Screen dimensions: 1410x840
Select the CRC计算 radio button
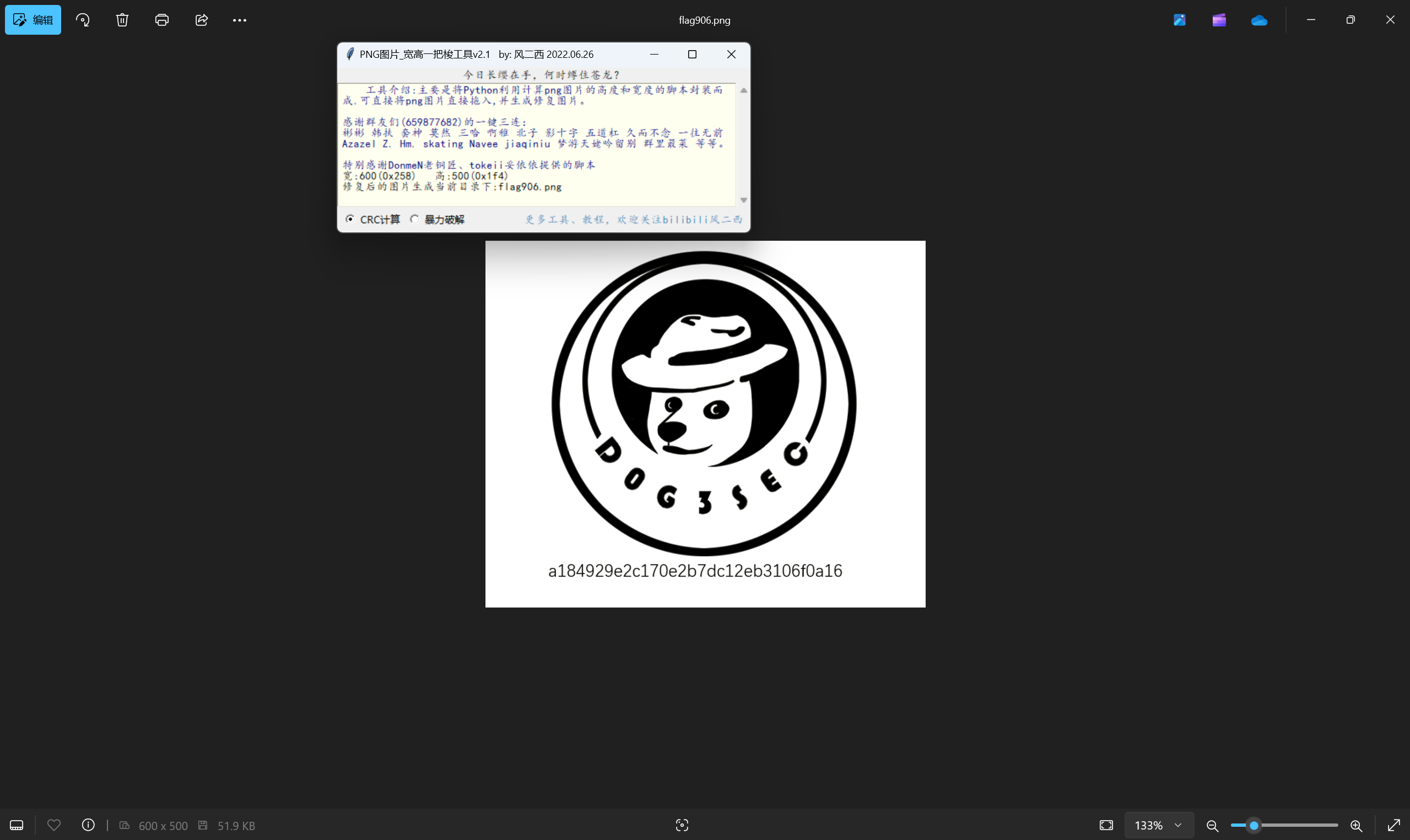[350, 219]
